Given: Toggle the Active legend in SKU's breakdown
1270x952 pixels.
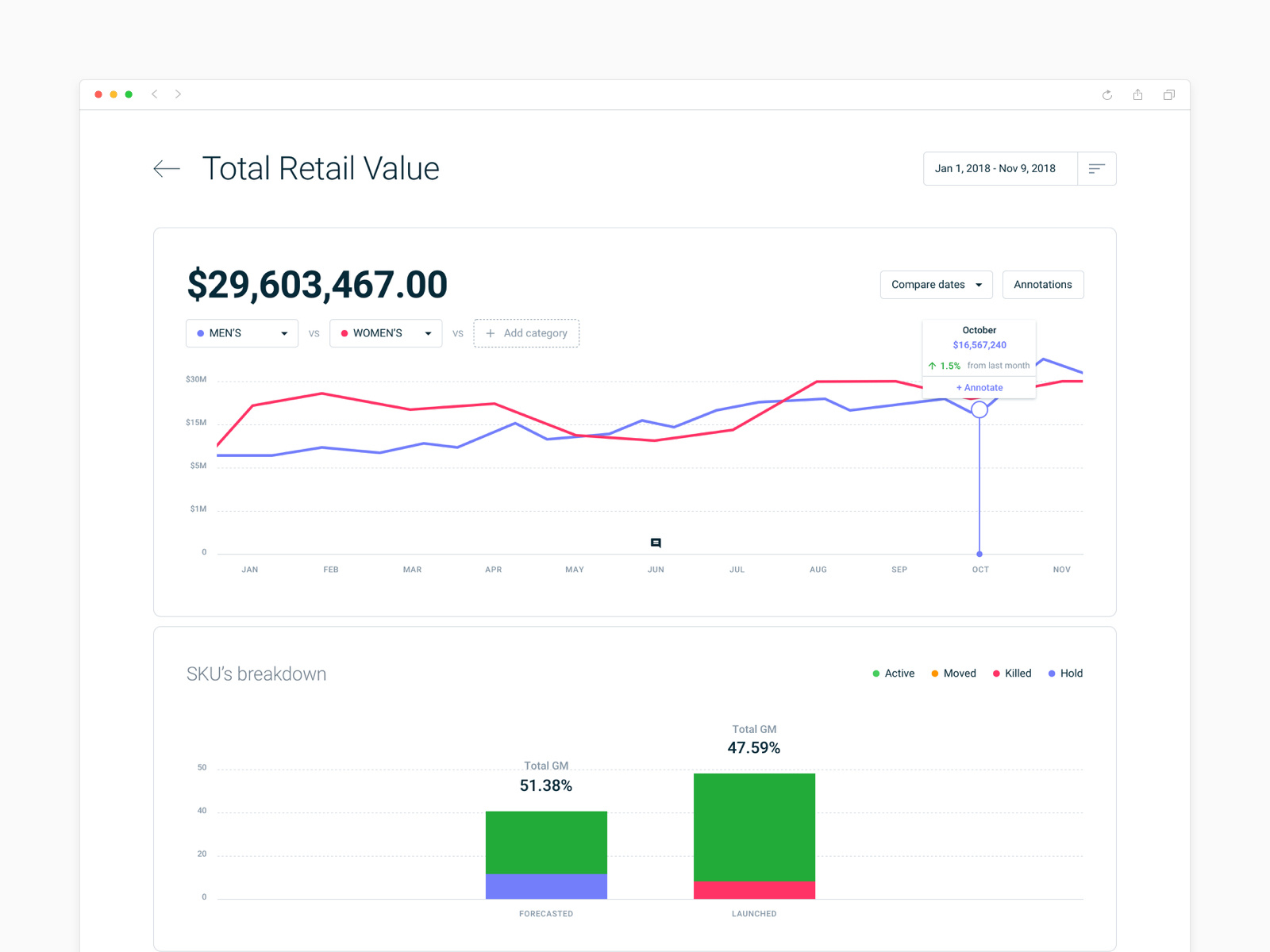Looking at the screenshot, I should tap(894, 673).
